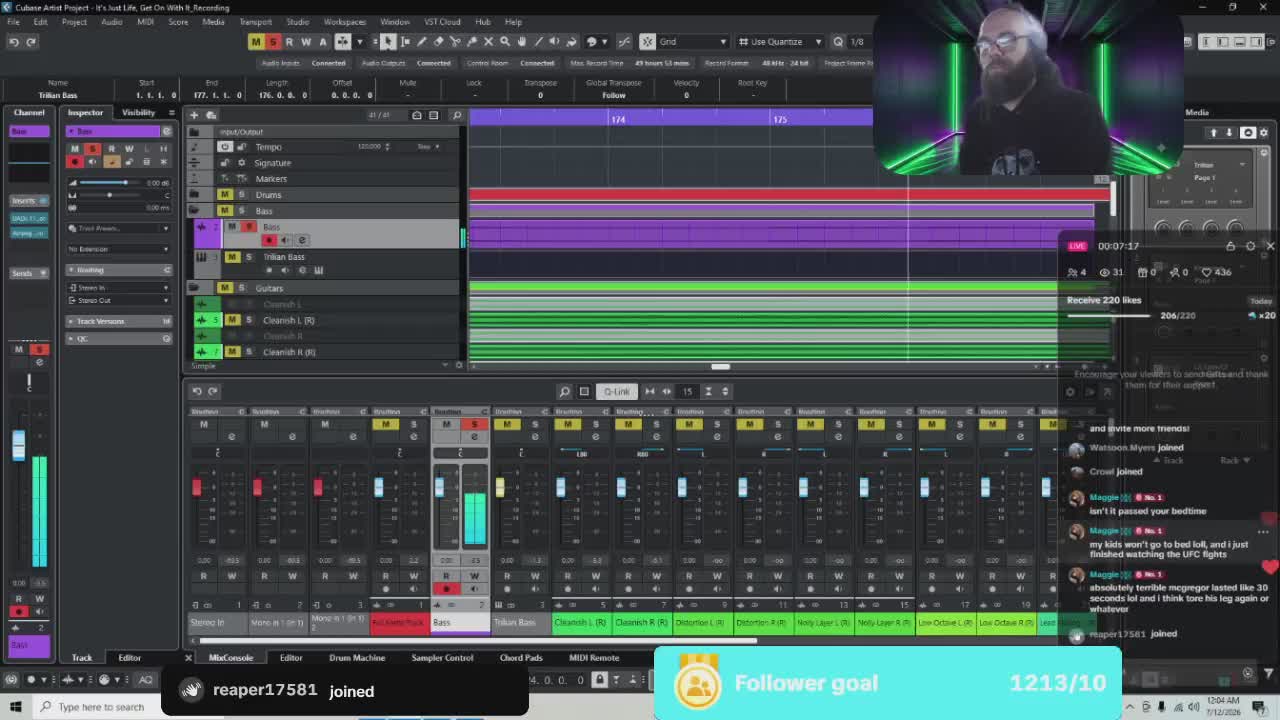Viewport: 1280px width, 720px height.
Task: Open the No Extension dropdown in Inspector
Action: [x=118, y=248]
